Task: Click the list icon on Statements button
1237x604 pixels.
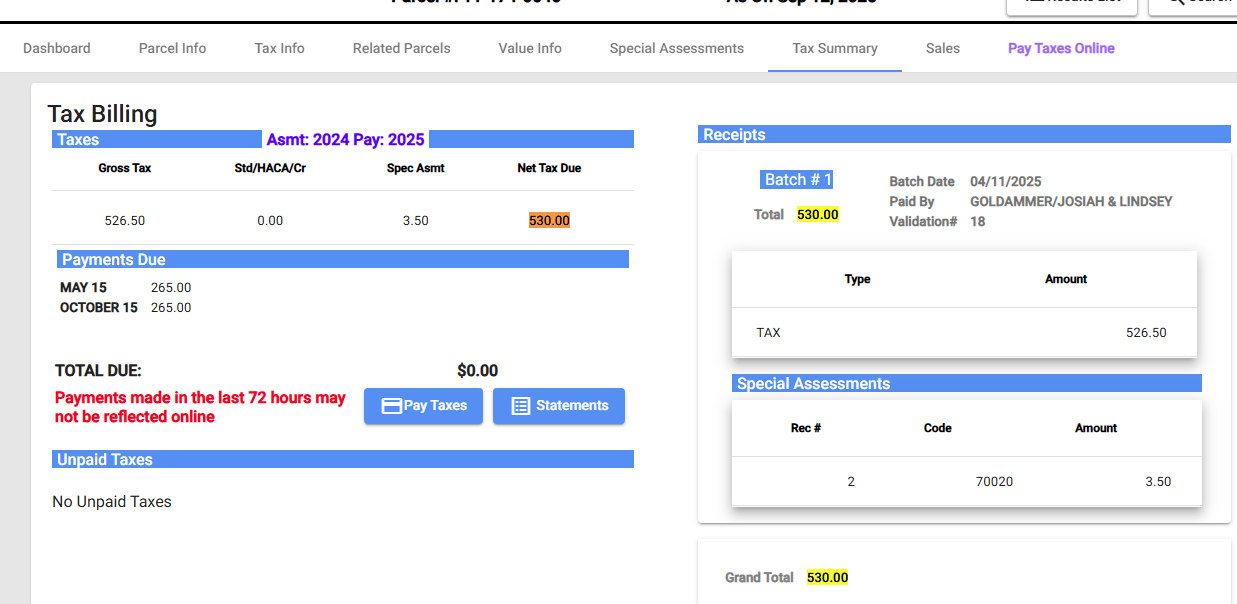Action: 520,406
